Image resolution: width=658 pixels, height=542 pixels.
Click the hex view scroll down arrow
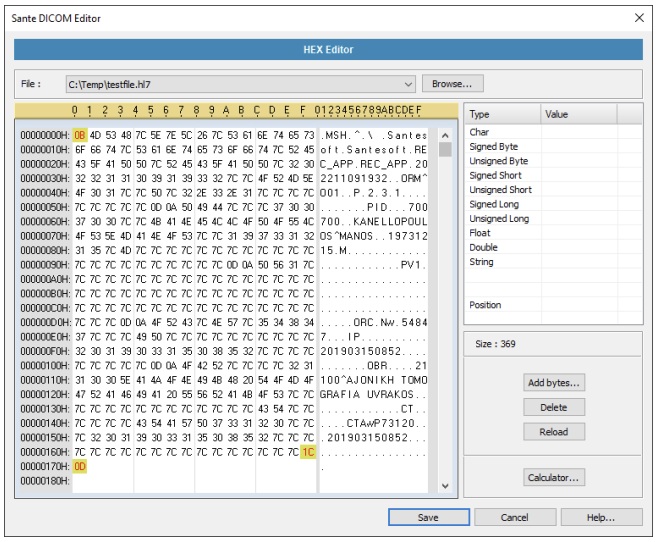pyautogui.click(x=445, y=486)
